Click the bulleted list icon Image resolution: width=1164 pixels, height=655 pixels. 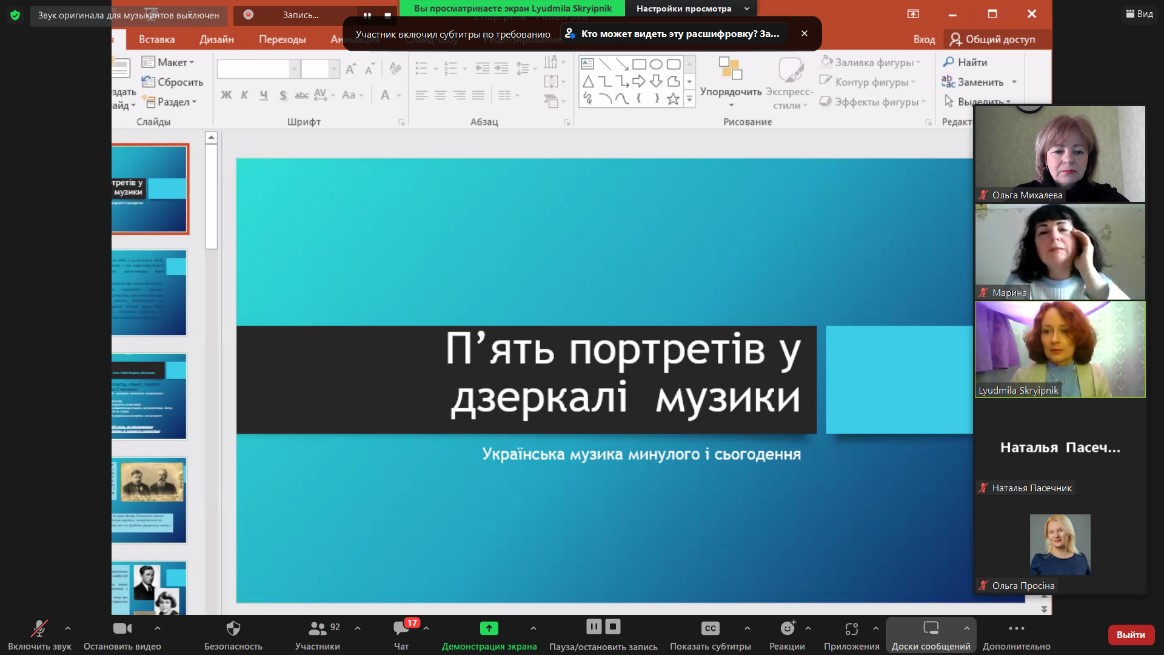422,68
